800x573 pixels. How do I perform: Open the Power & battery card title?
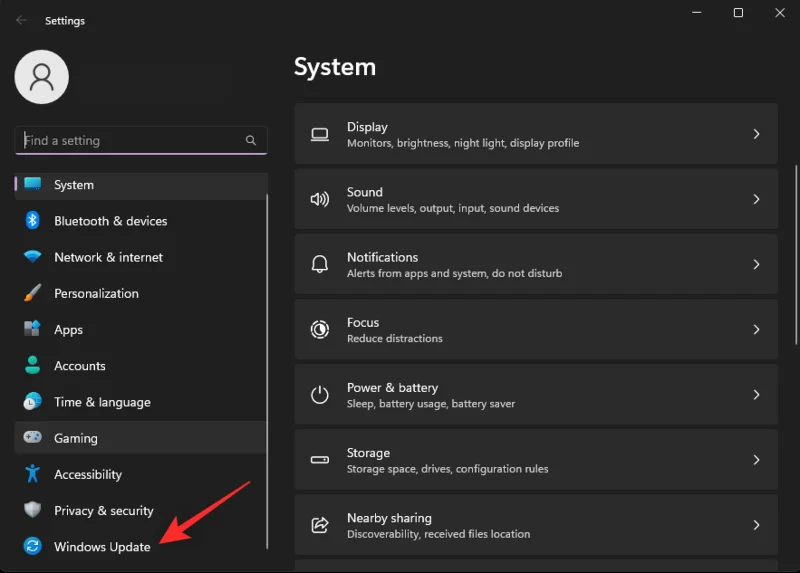pos(392,388)
